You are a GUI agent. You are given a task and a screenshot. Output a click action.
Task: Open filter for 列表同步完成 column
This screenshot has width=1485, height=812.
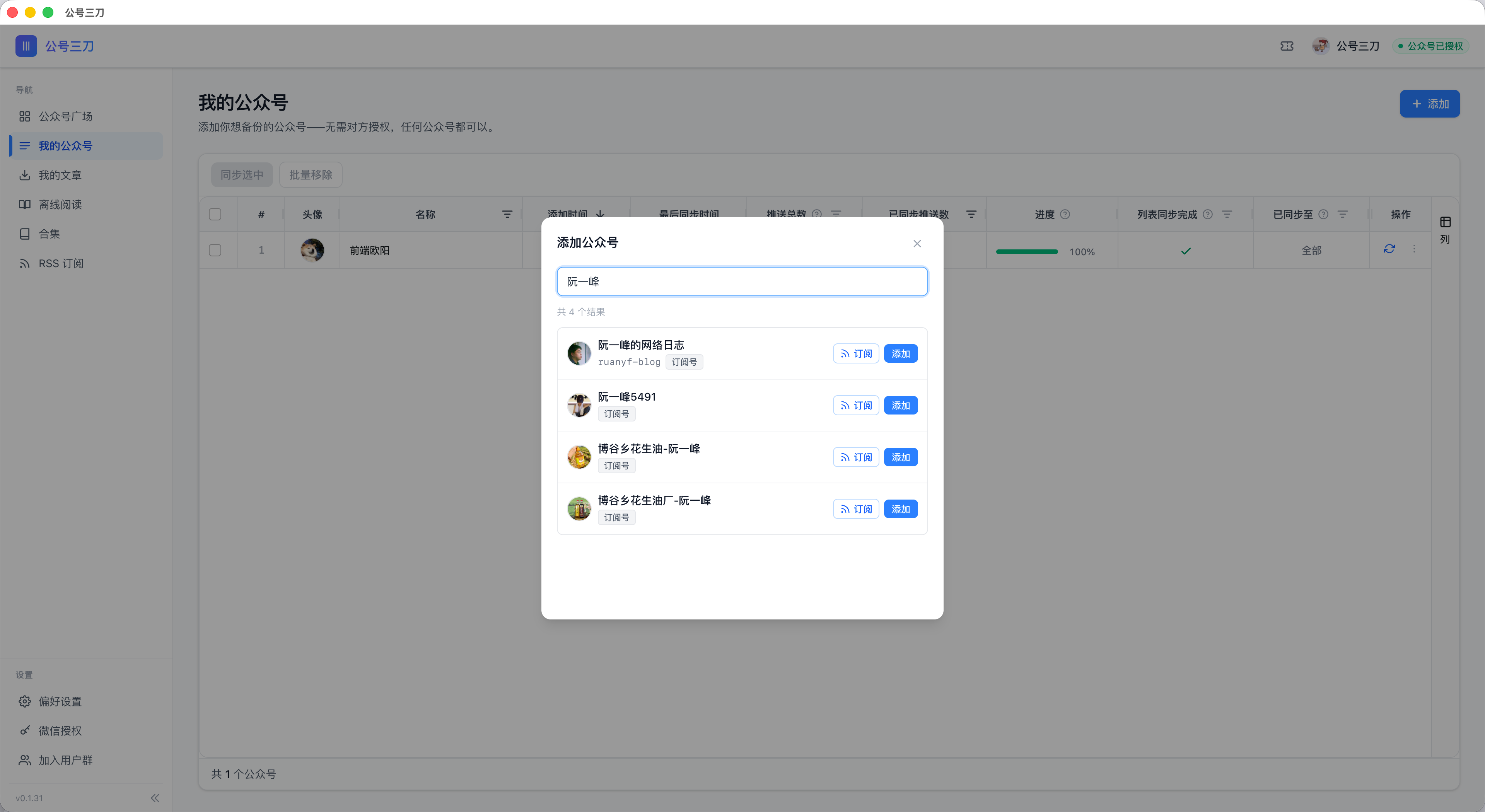point(1227,214)
